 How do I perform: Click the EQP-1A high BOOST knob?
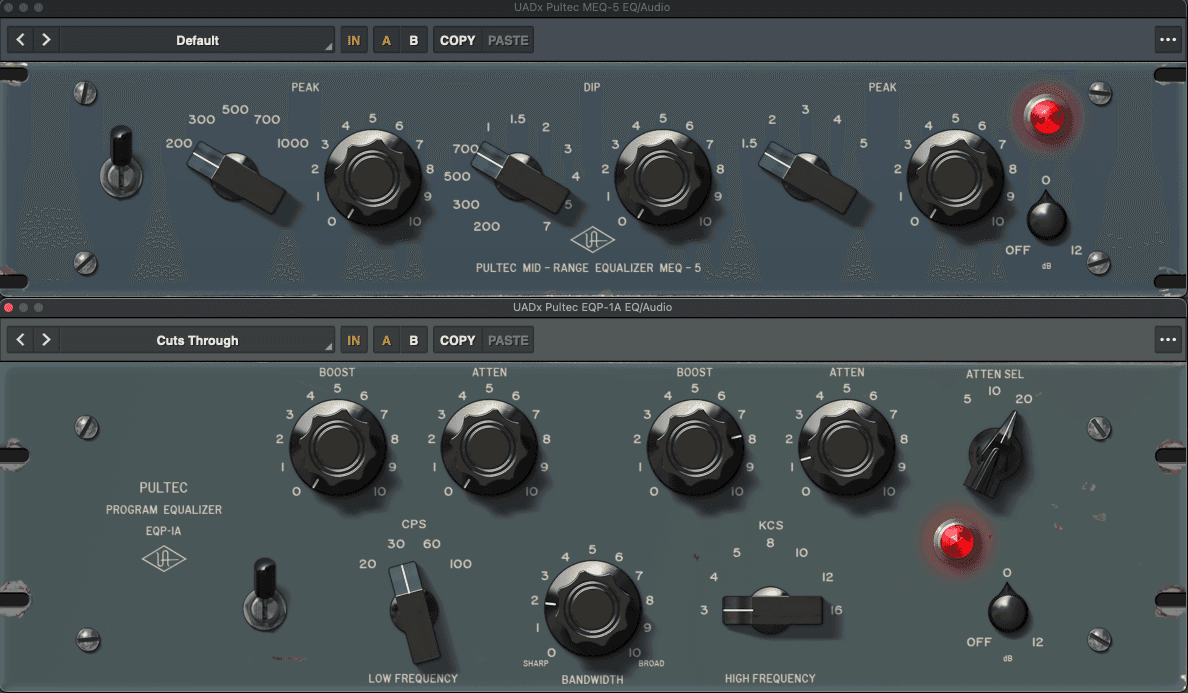click(695, 448)
